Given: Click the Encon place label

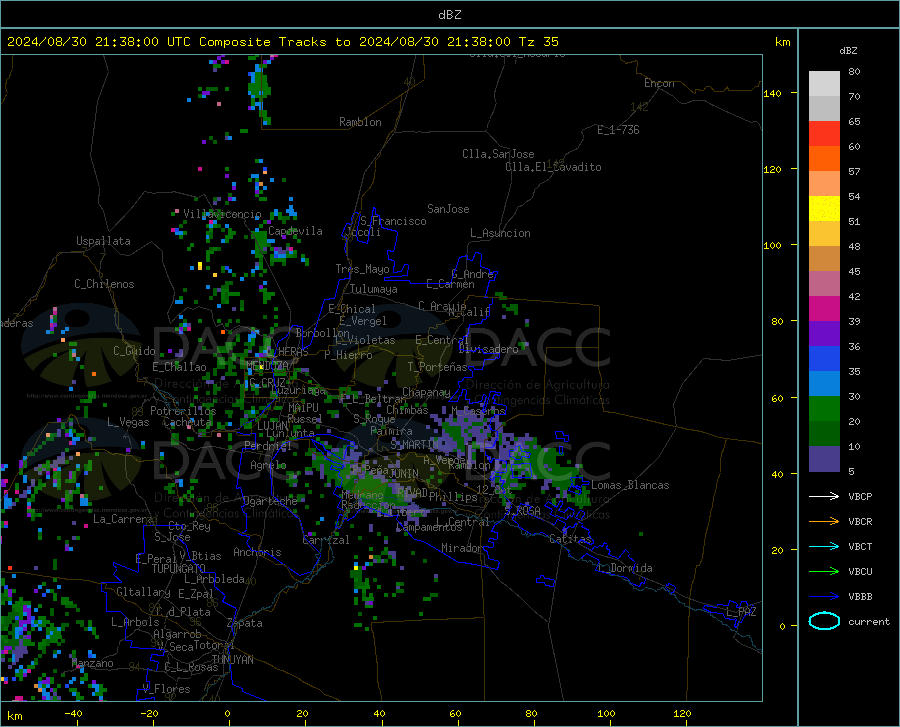Looking at the screenshot, I should 659,83.
